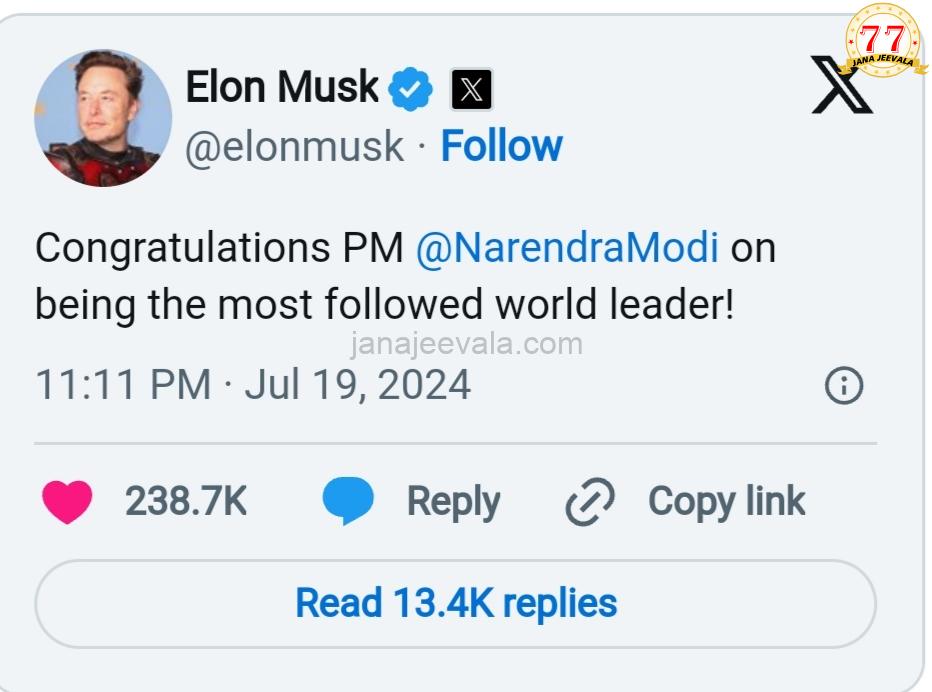Click the blue verified checkmark badge
The height and width of the screenshot is (692, 932).
[411, 90]
